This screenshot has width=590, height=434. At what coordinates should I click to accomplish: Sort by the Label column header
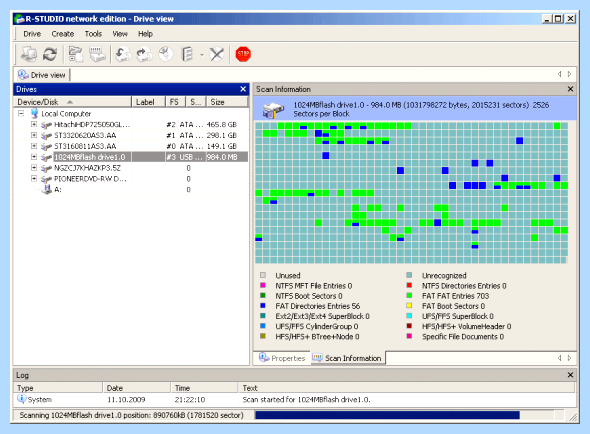[148, 102]
